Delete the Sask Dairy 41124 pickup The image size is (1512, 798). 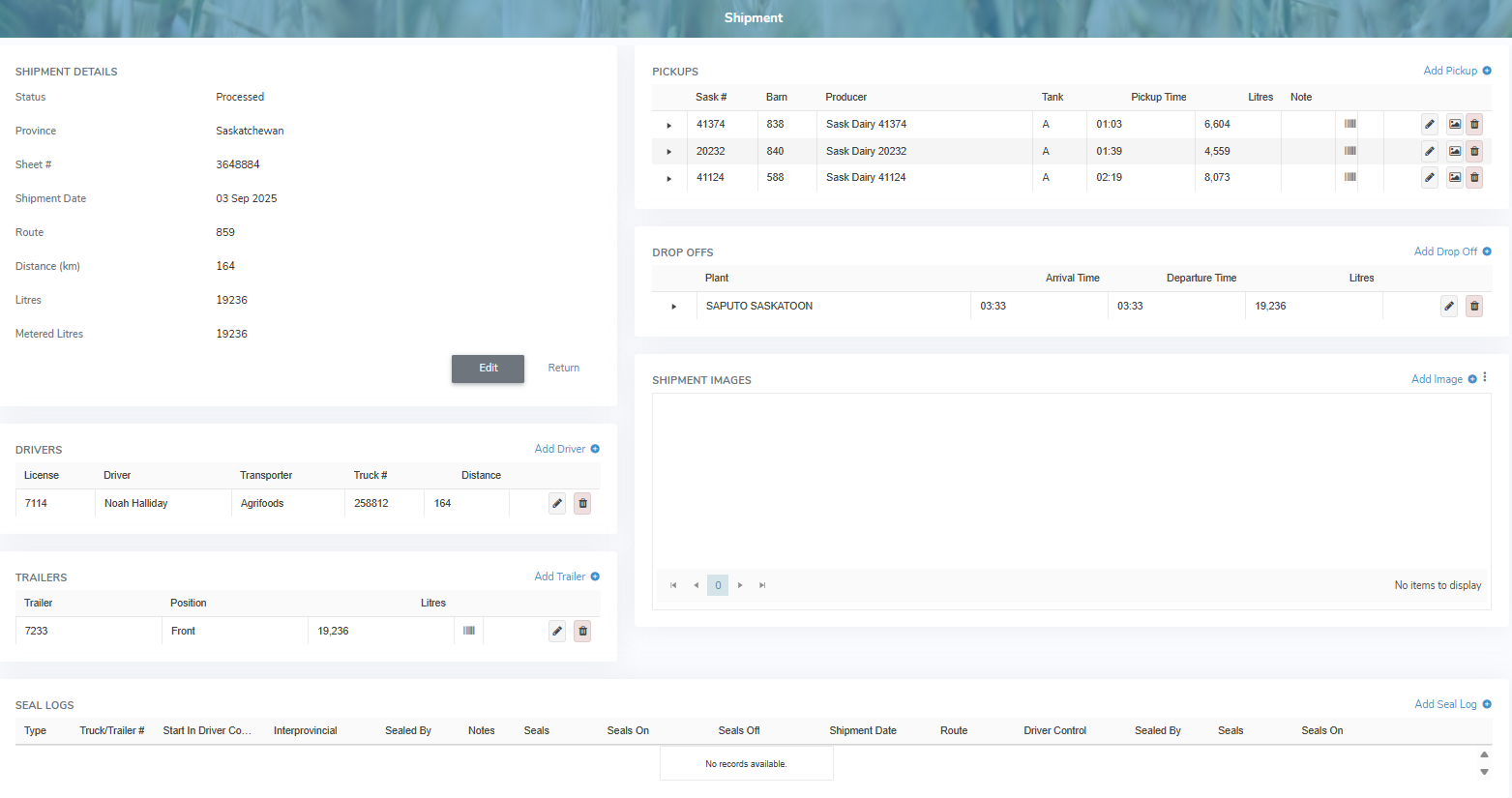click(1473, 177)
